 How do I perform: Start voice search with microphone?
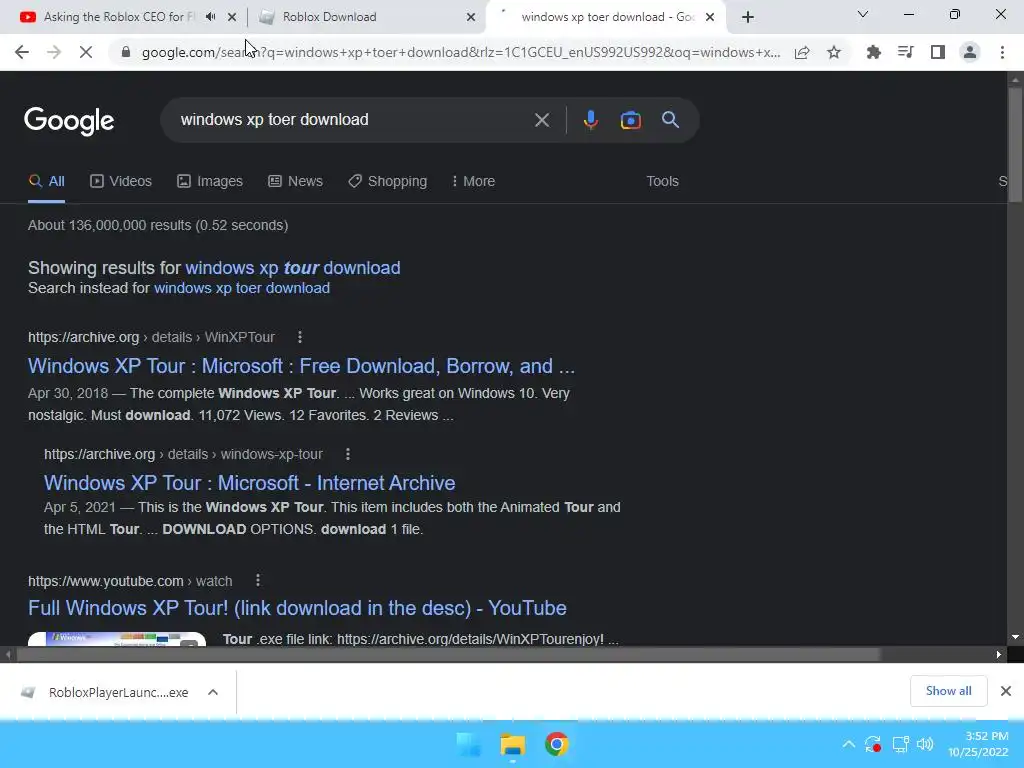coord(590,120)
